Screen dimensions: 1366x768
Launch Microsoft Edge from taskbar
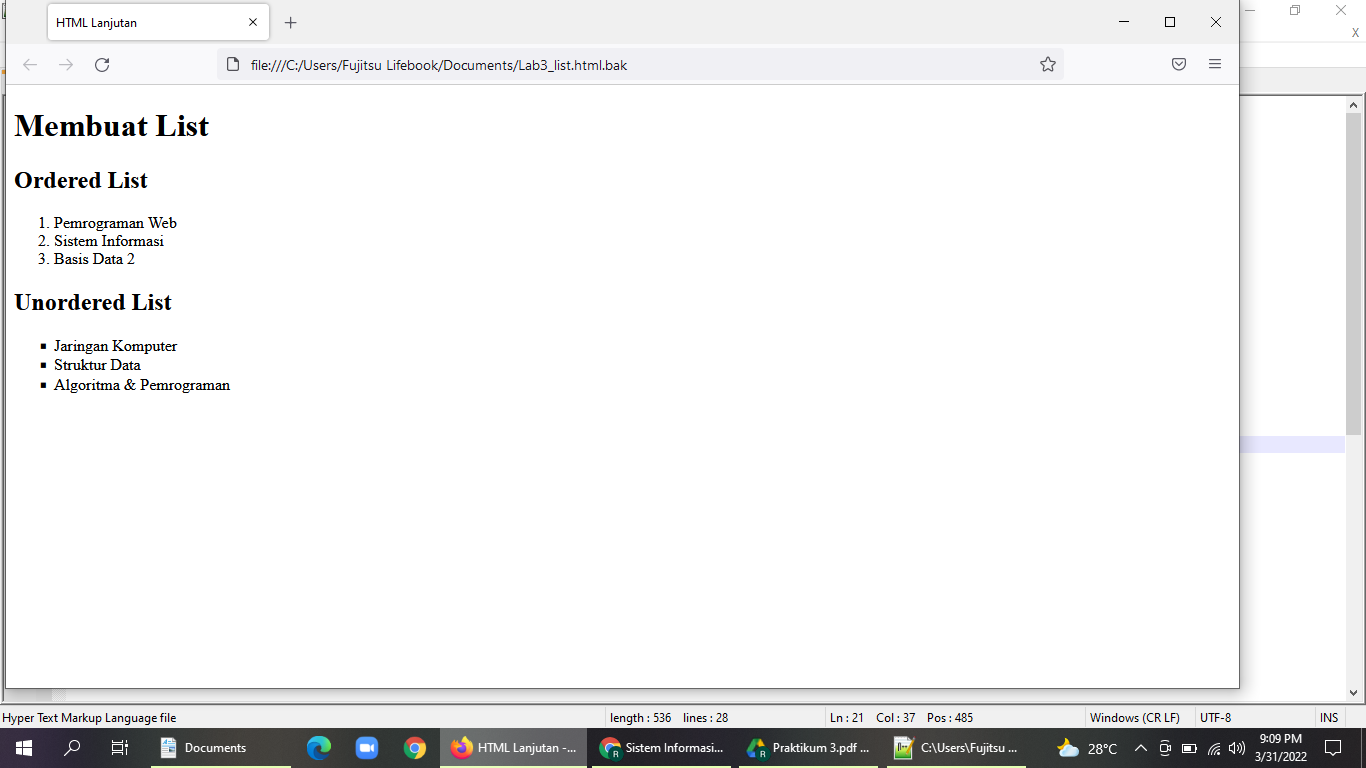pyautogui.click(x=319, y=748)
